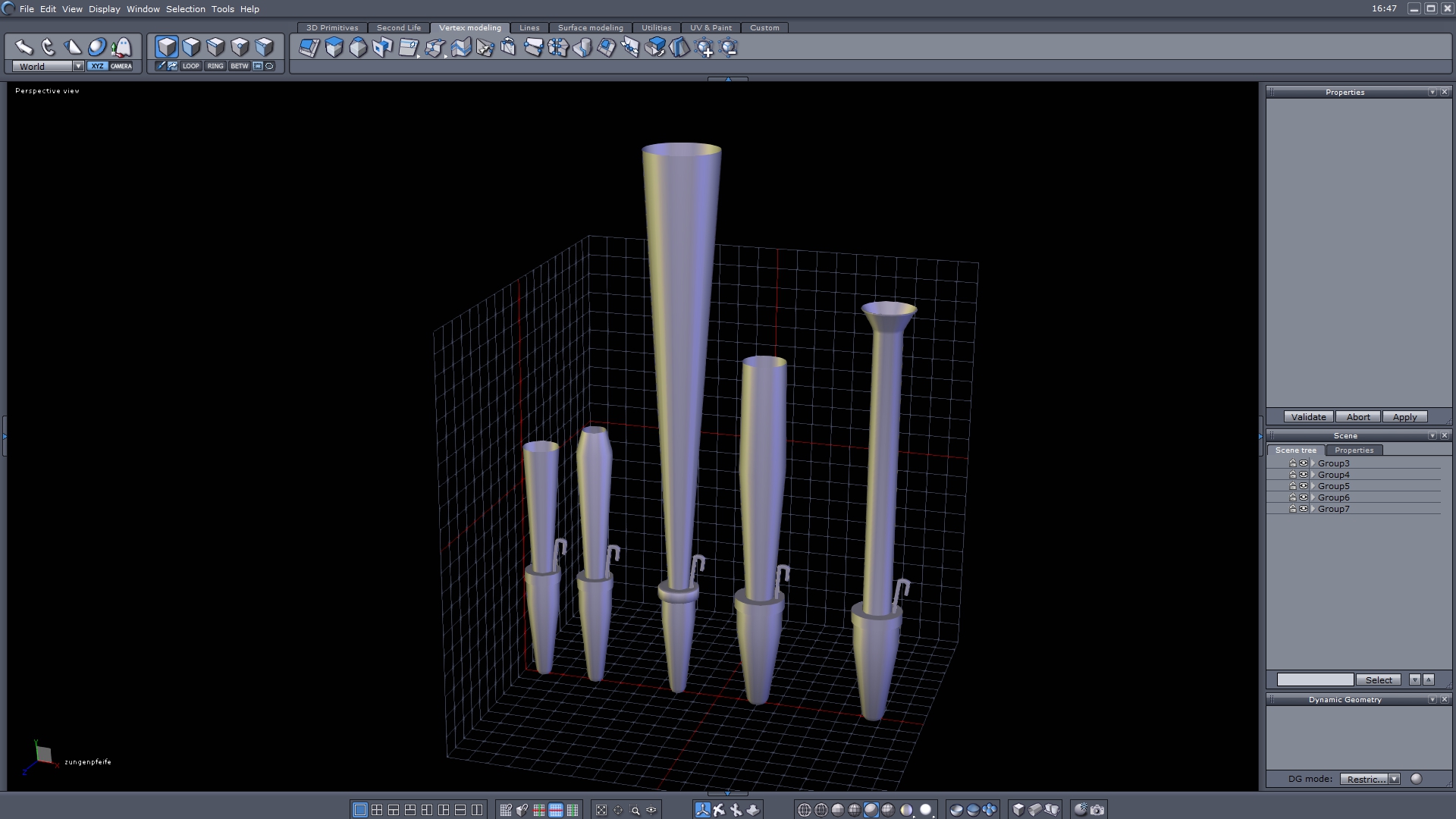
Task: Hide Group5 using its eye icon
Action: click(1304, 486)
